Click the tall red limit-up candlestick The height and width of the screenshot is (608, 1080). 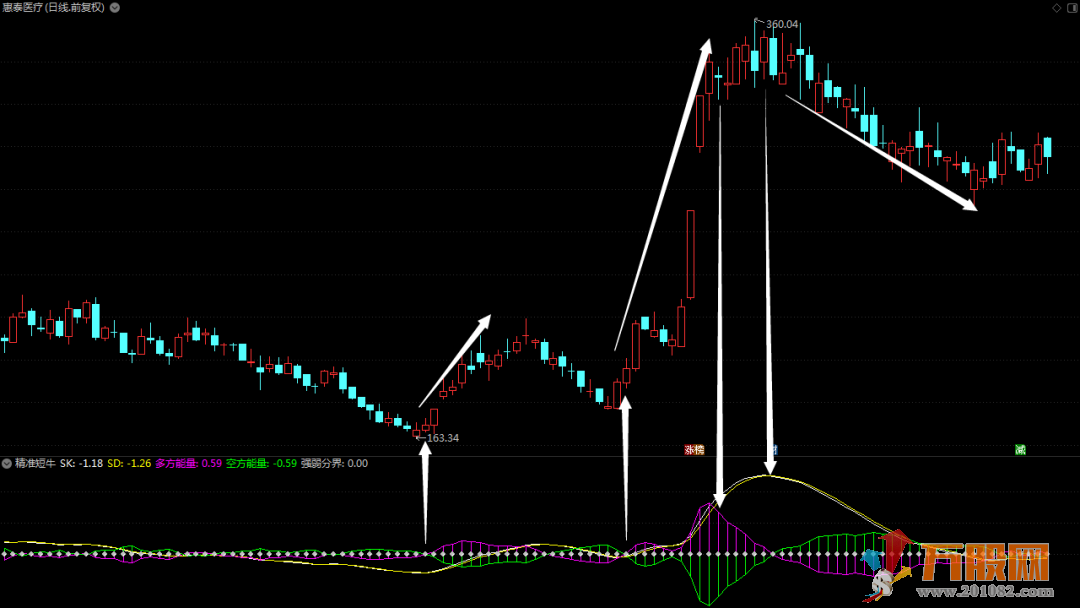click(x=690, y=254)
